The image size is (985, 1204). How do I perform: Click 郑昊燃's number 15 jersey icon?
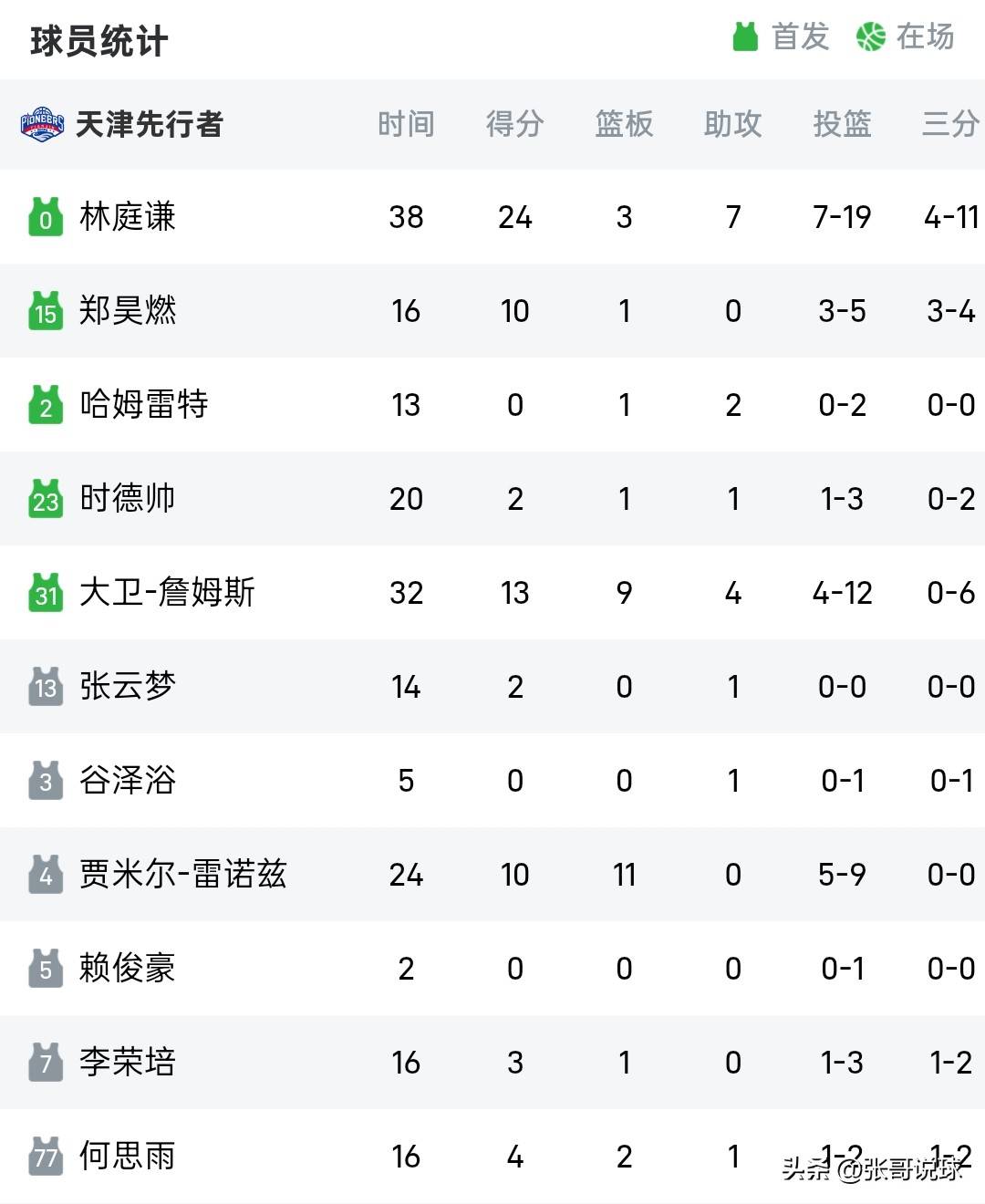point(46,311)
